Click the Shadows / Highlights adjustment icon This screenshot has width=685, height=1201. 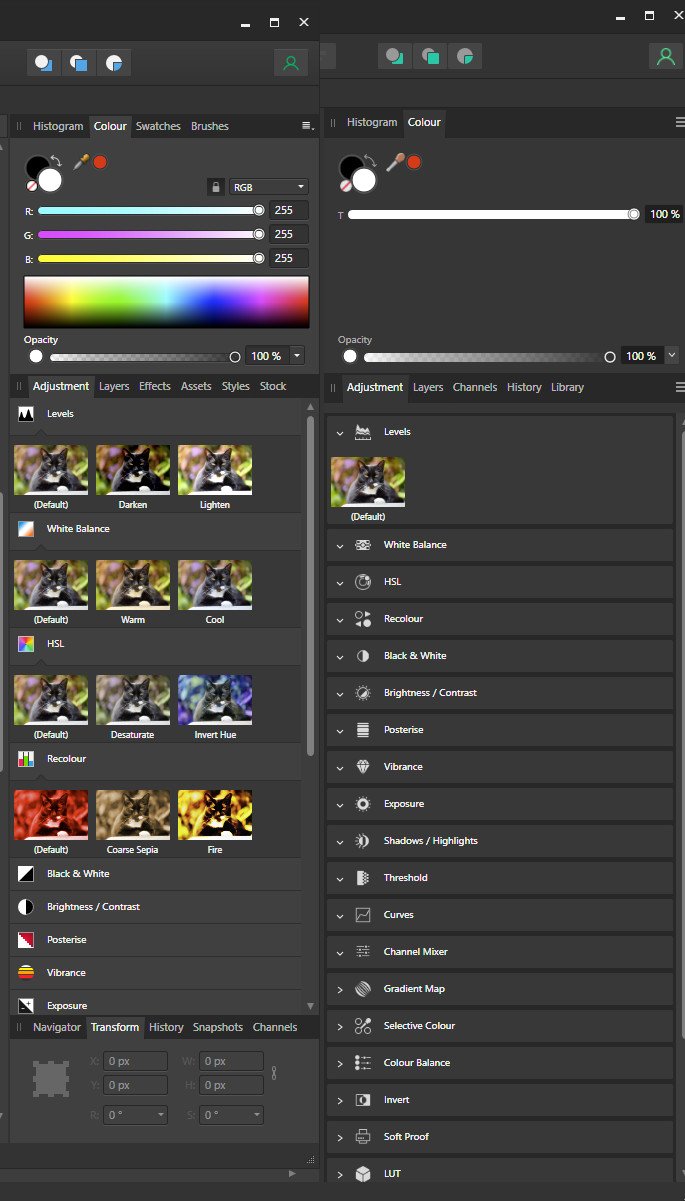pos(363,841)
